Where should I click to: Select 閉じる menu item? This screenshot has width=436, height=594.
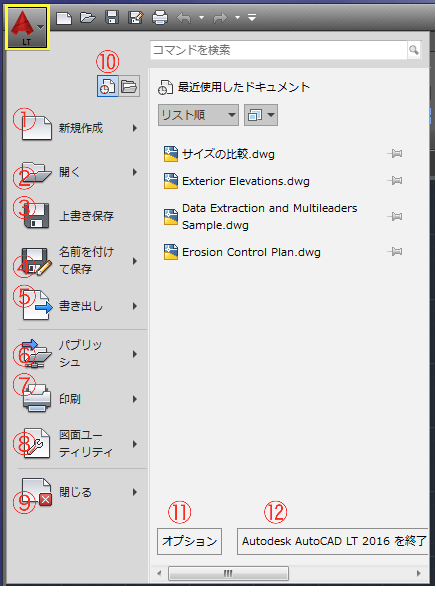tap(80, 492)
